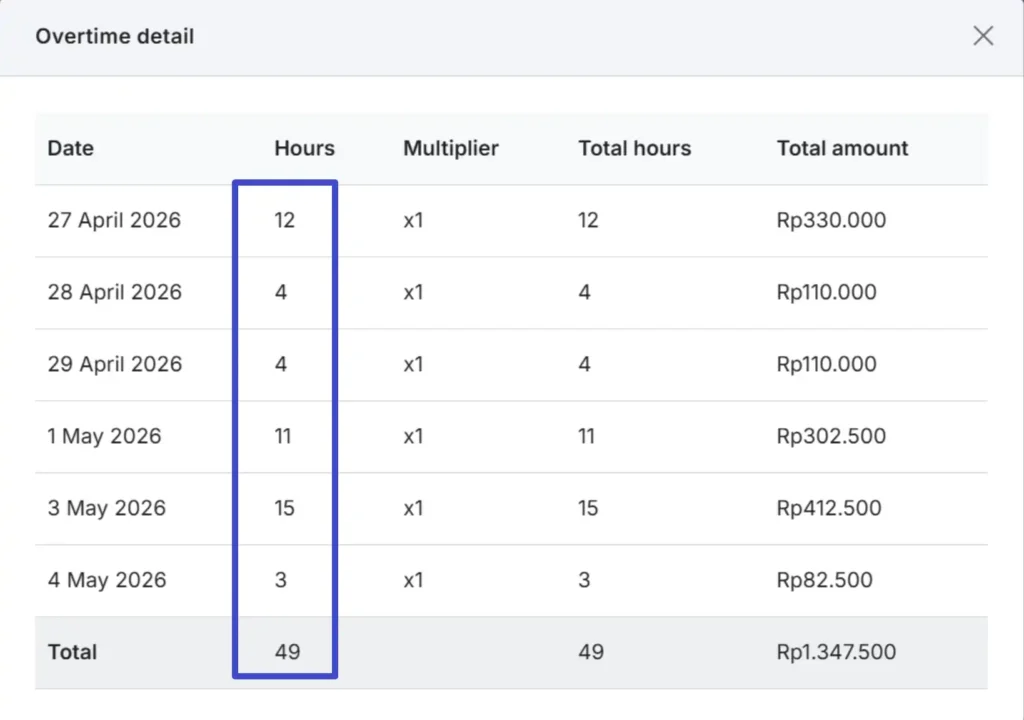Click Hours value for 1 May 2026

(283, 436)
